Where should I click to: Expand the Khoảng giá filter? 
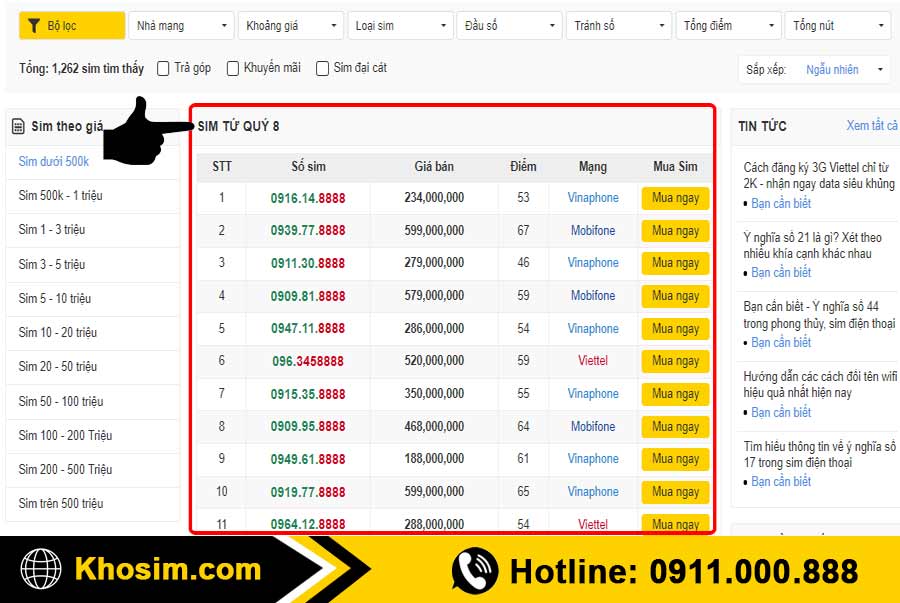point(290,25)
